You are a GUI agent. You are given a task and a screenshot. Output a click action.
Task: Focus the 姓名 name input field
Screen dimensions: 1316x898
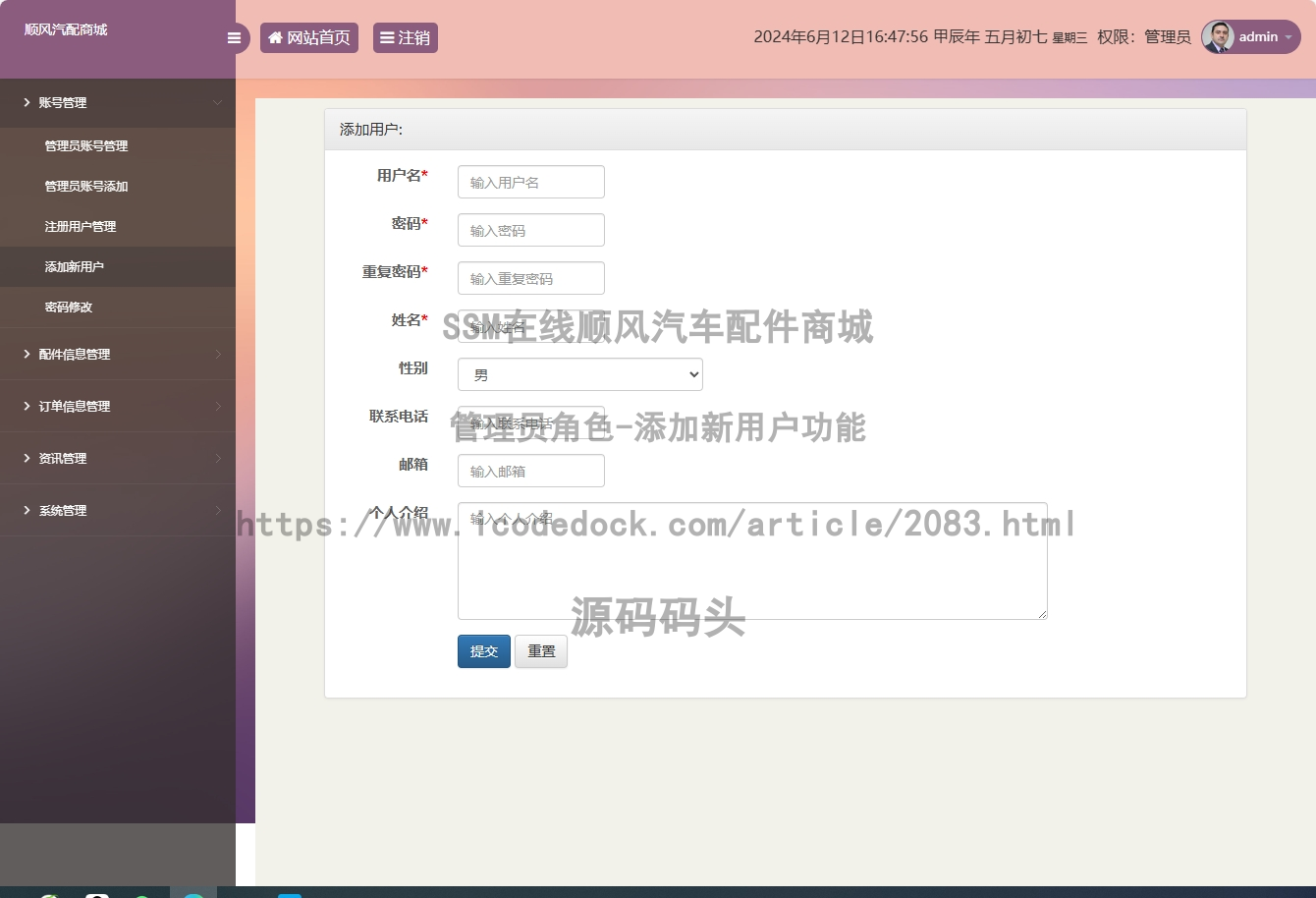pos(531,326)
